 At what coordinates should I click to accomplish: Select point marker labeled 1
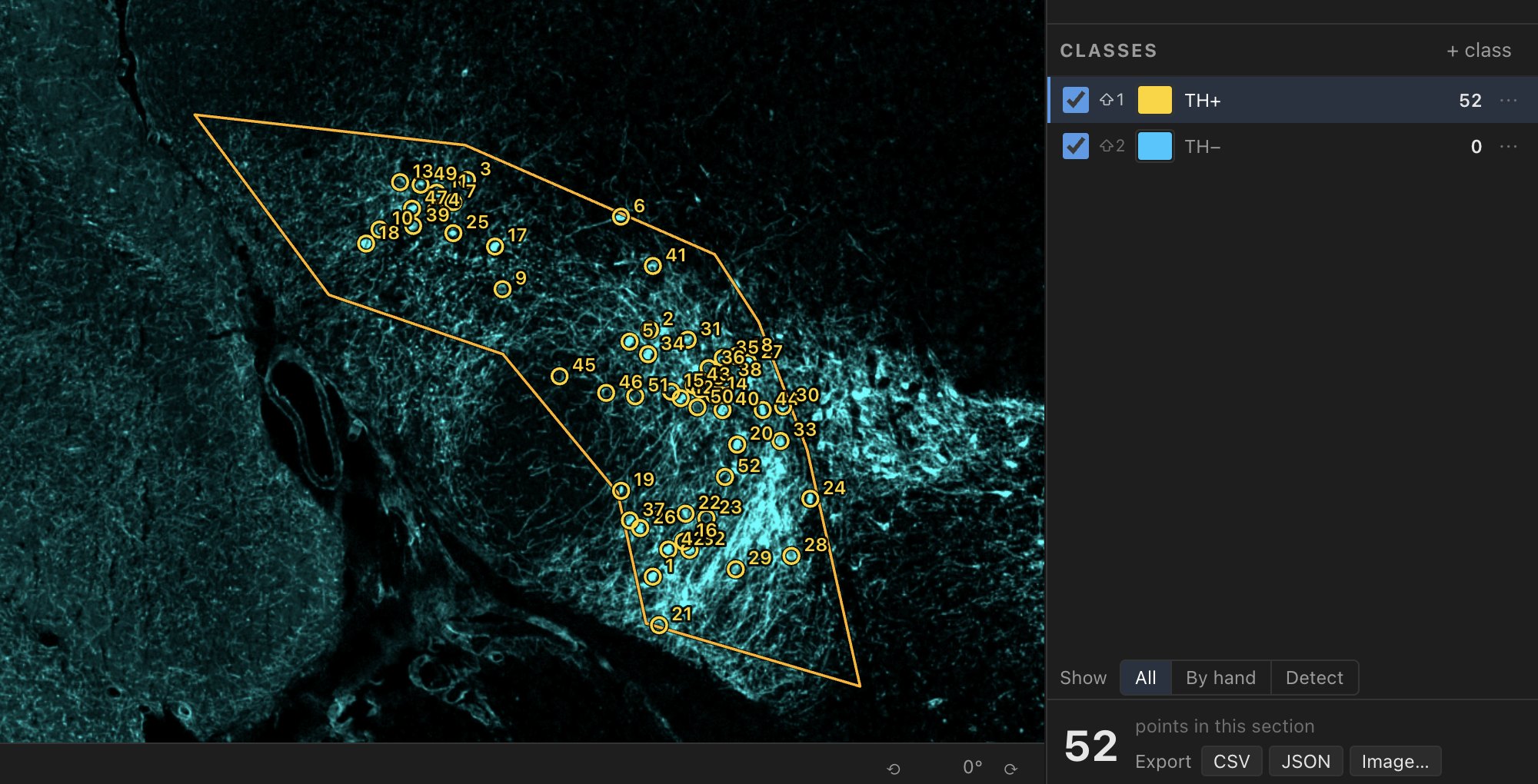[652, 576]
